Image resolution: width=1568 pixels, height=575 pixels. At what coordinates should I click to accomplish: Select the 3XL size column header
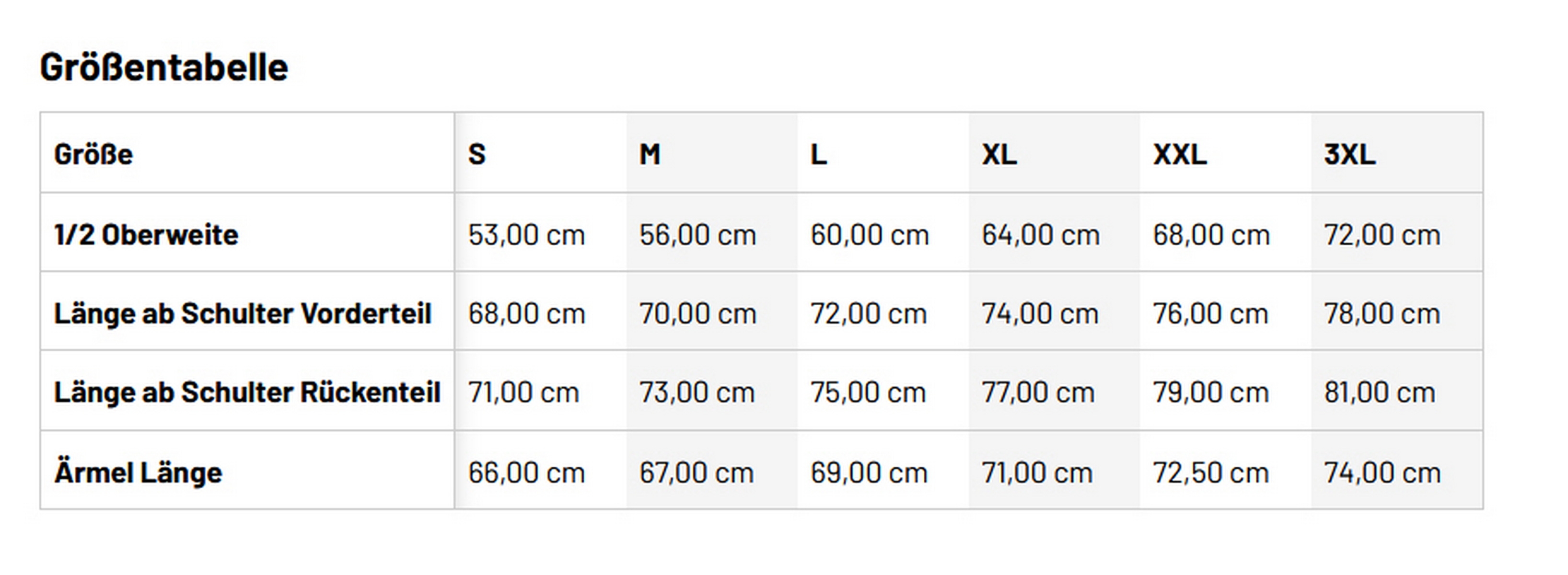click(x=1349, y=154)
